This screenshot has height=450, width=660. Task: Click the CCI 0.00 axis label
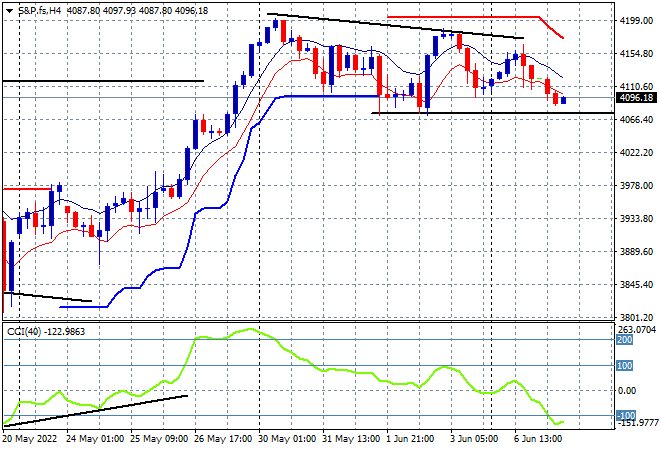point(627,391)
